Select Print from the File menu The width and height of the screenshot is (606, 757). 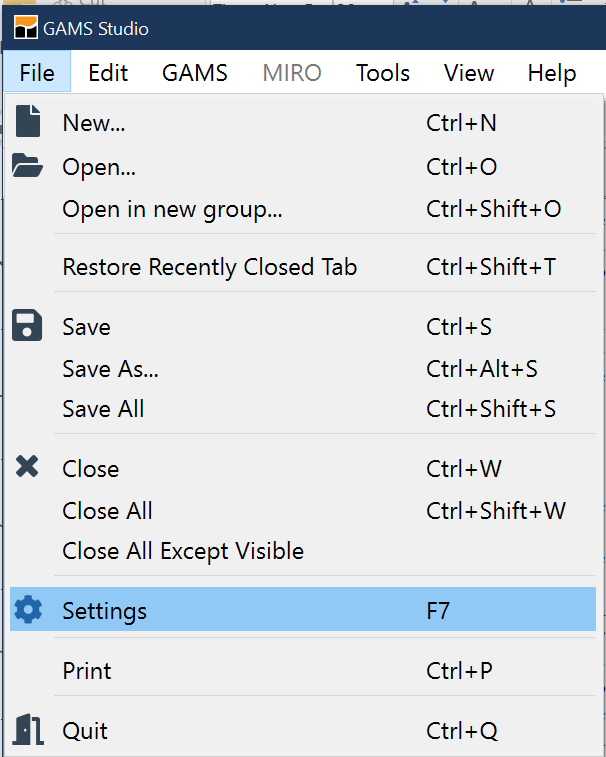[x=87, y=671]
